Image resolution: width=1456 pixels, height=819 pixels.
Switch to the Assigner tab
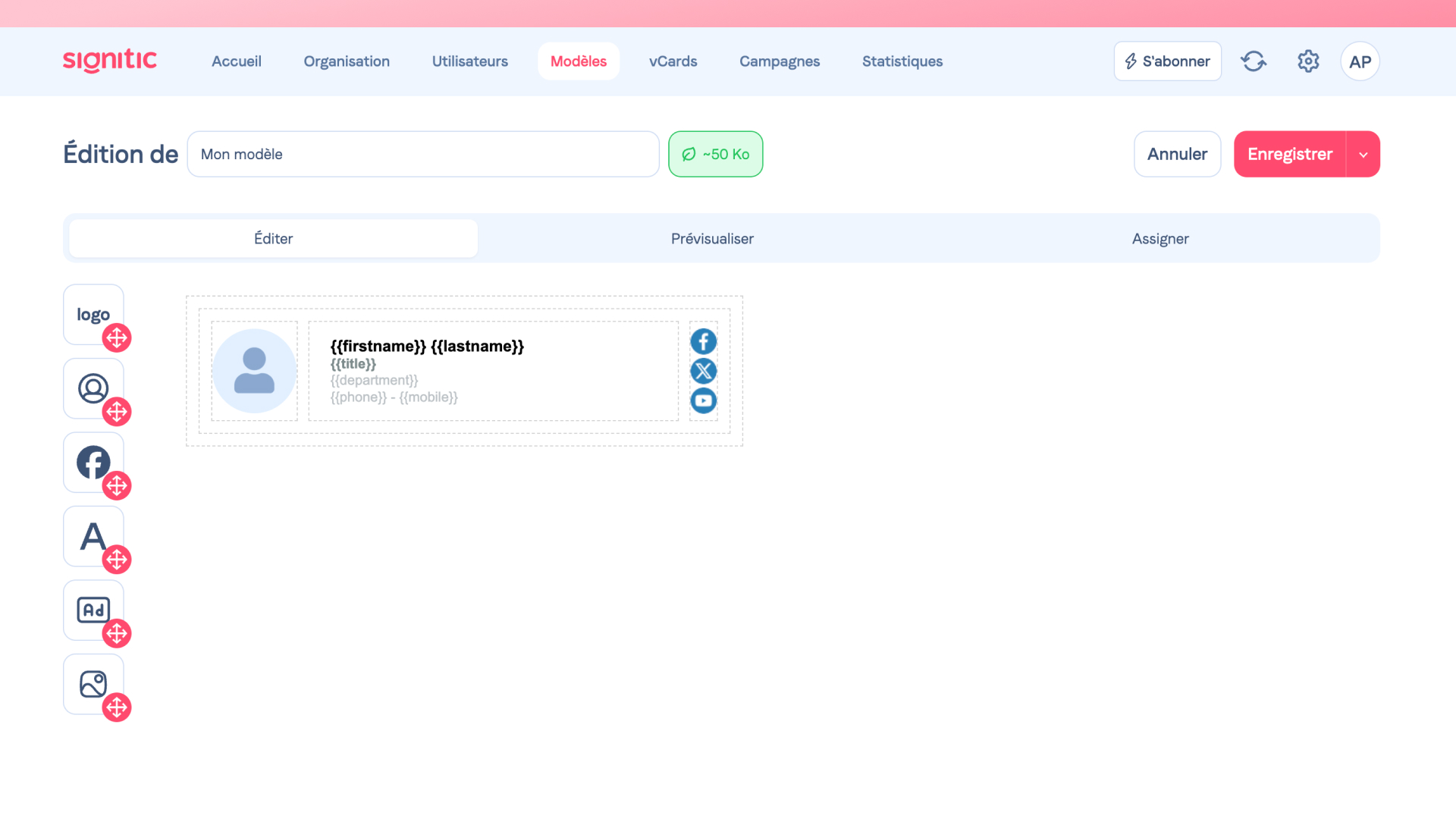click(1159, 239)
